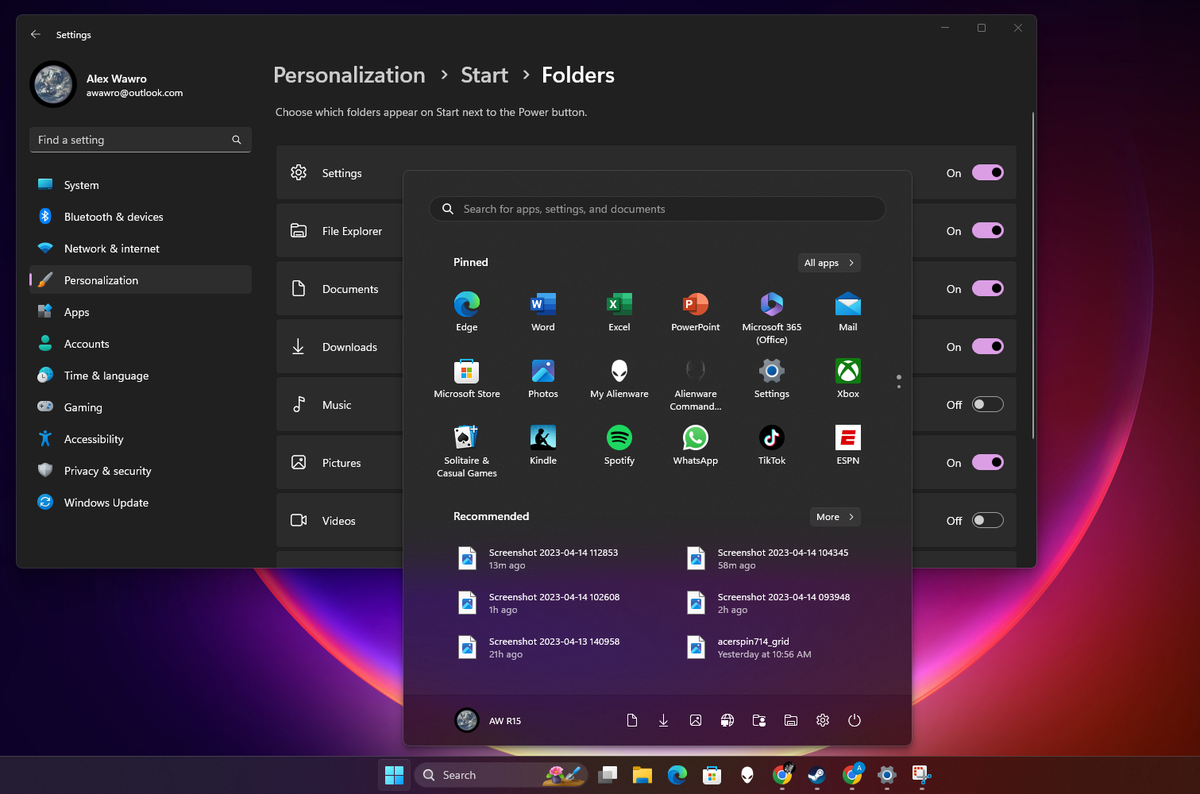Open the Network folder icon beside Power

coord(727,720)
